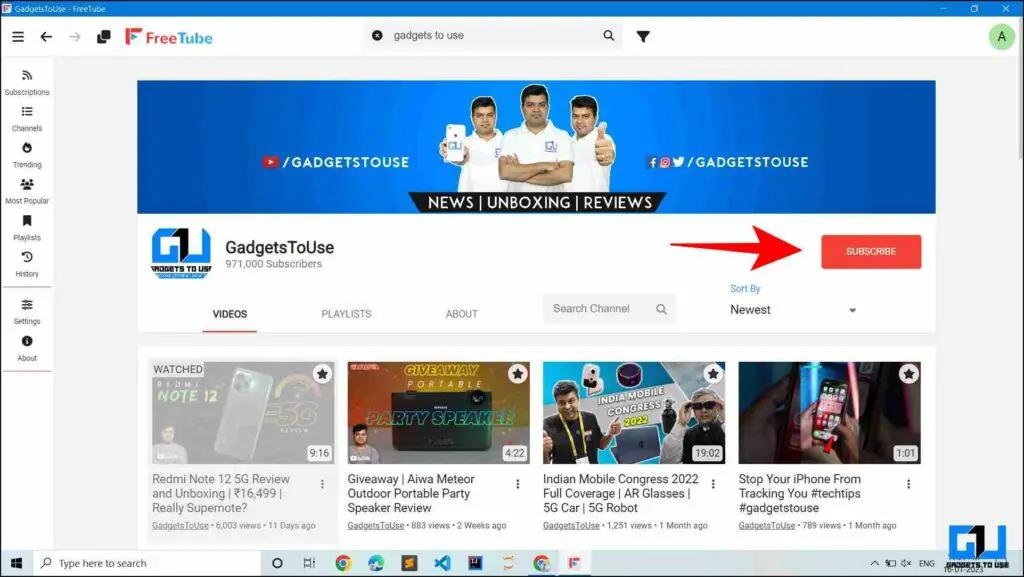This screenshot has width=1024, height=577.
Task: Click the '971,000 Subscribers' count text
Action: (x=274, y=264)
